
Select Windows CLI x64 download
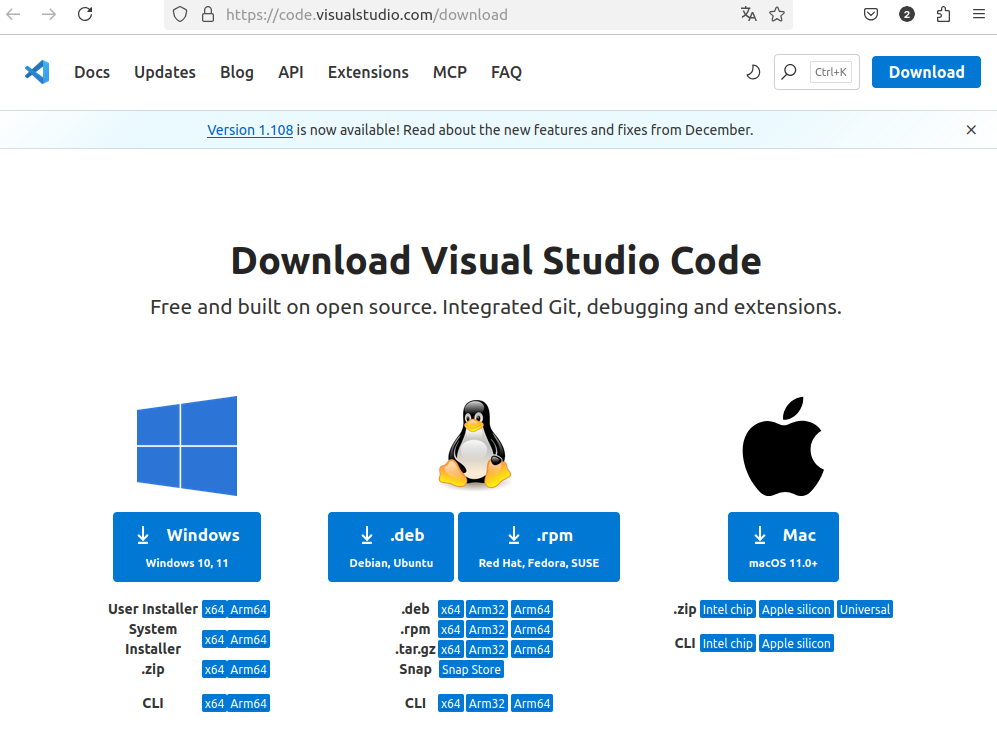[214, 703]
